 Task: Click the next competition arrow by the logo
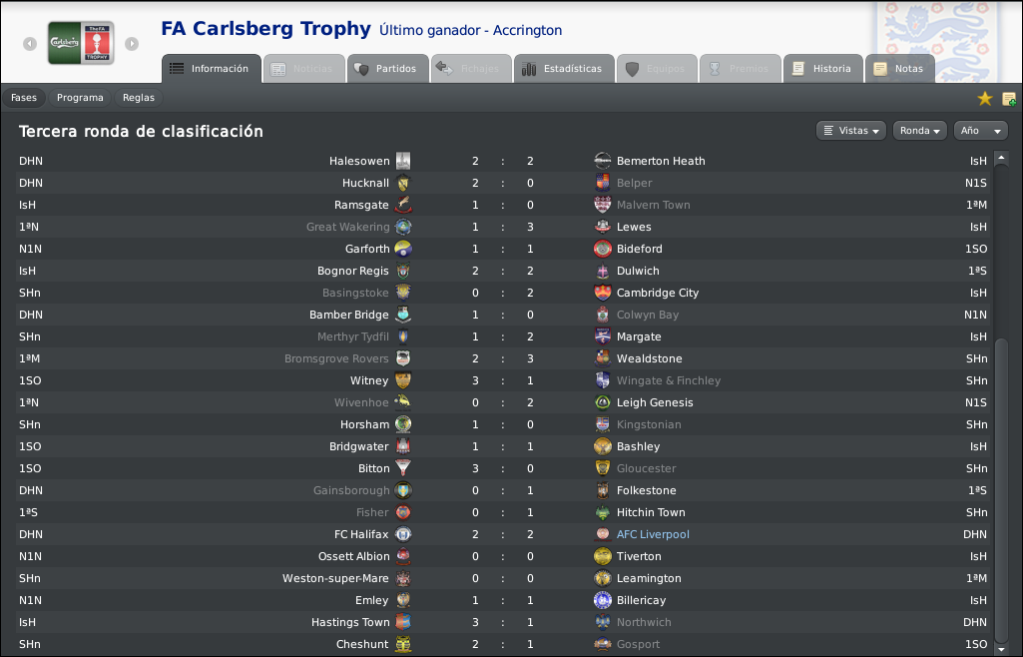tap(132, 44)
